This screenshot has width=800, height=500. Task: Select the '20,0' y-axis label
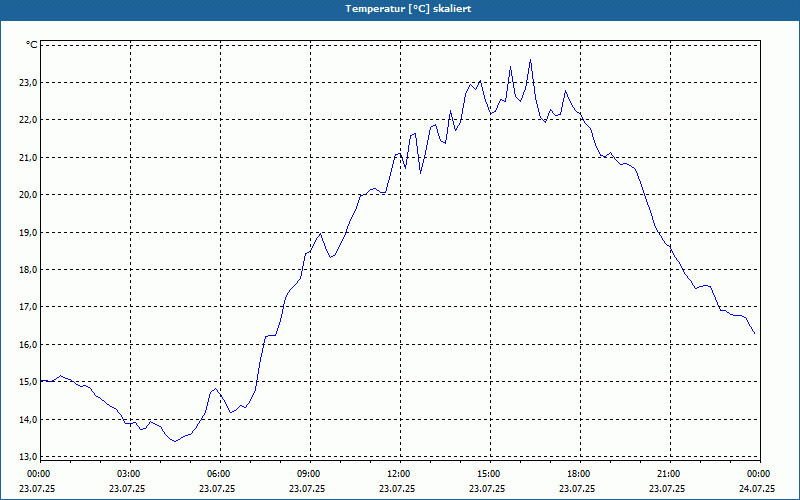tap(29, 195)
